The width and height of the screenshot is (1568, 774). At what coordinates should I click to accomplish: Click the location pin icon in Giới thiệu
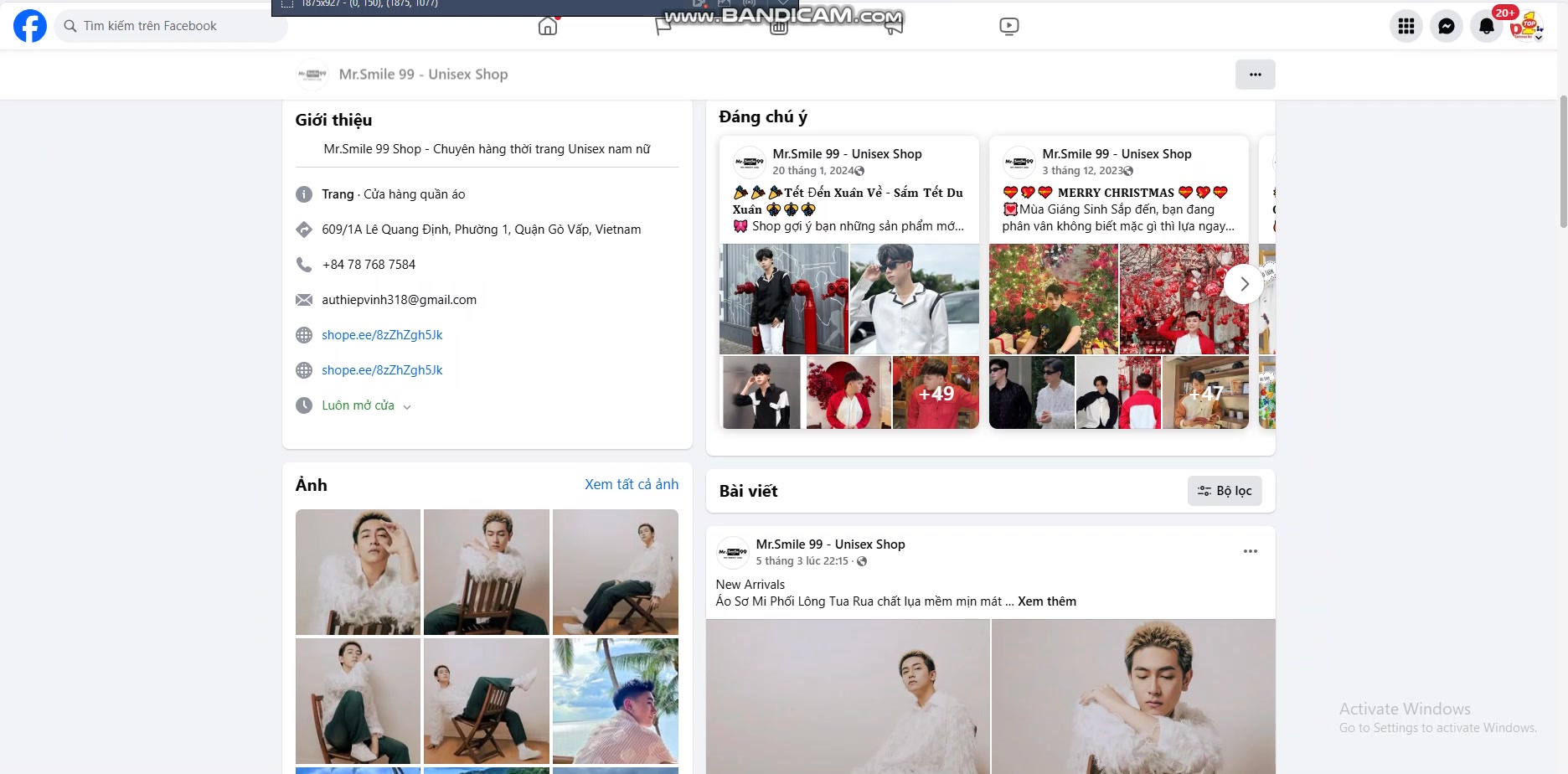(303, 229)
